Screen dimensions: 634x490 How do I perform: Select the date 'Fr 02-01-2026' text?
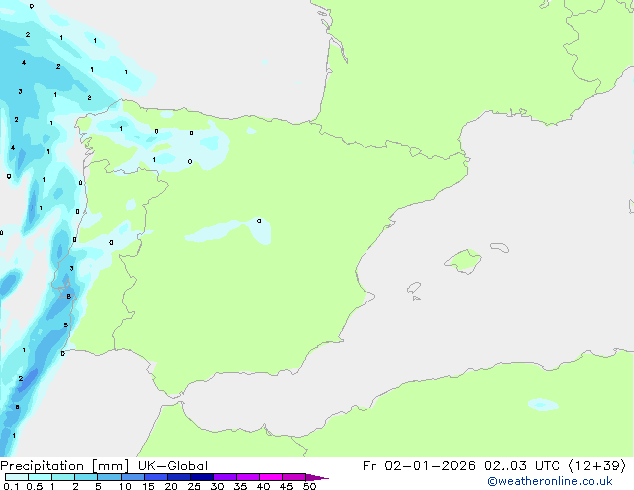point(419,466)
